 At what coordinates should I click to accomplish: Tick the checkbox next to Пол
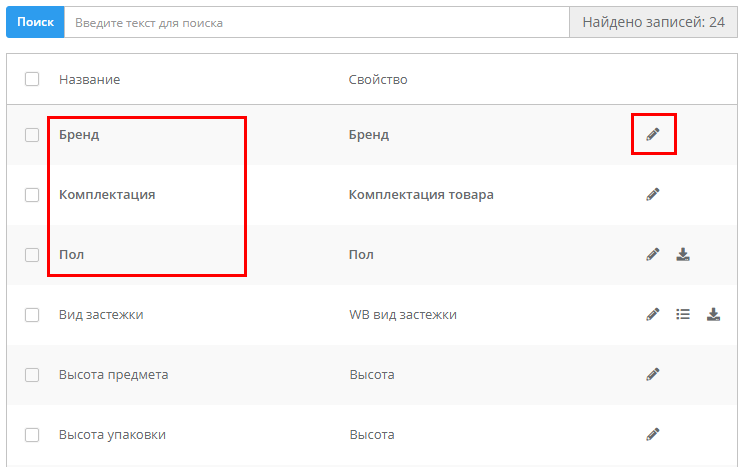tap(32, 255)
